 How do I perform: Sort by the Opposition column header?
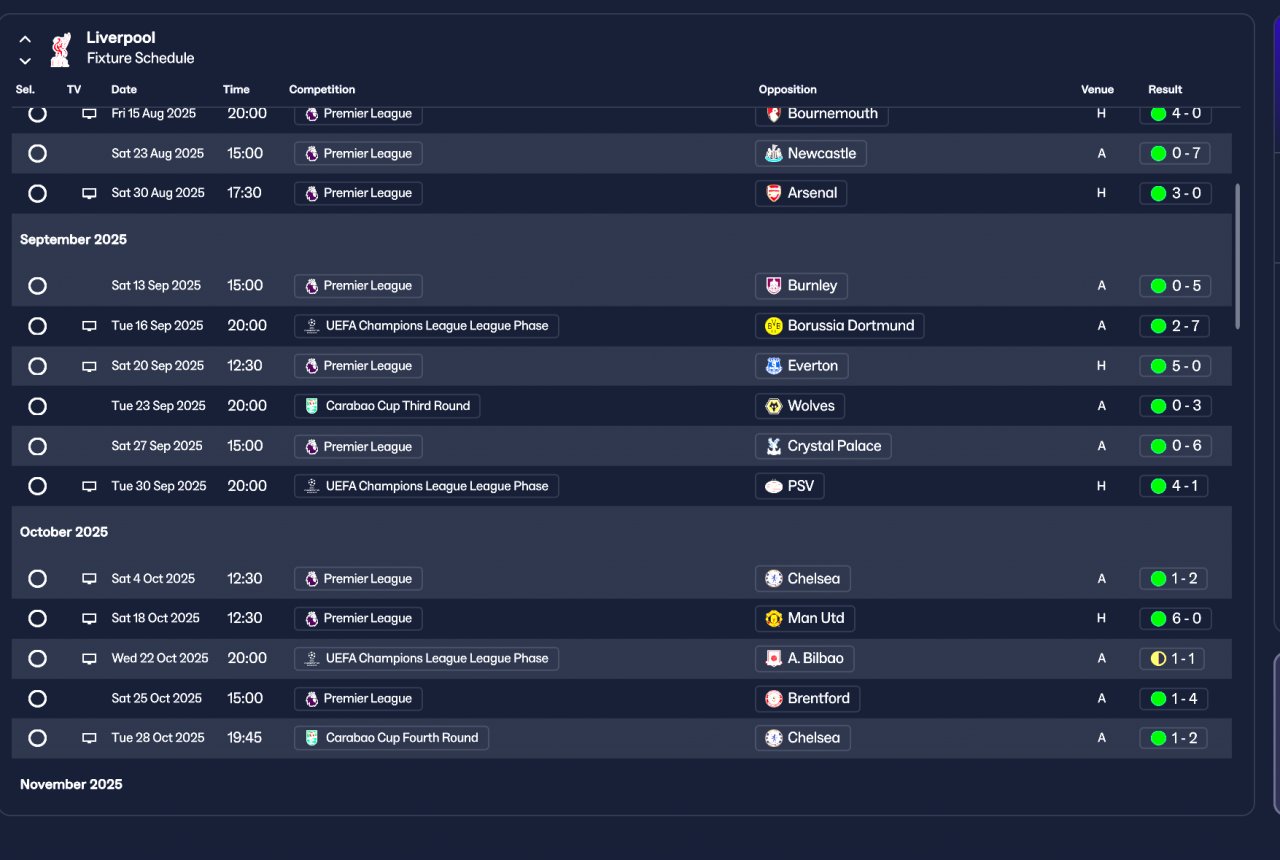point(787,90)
